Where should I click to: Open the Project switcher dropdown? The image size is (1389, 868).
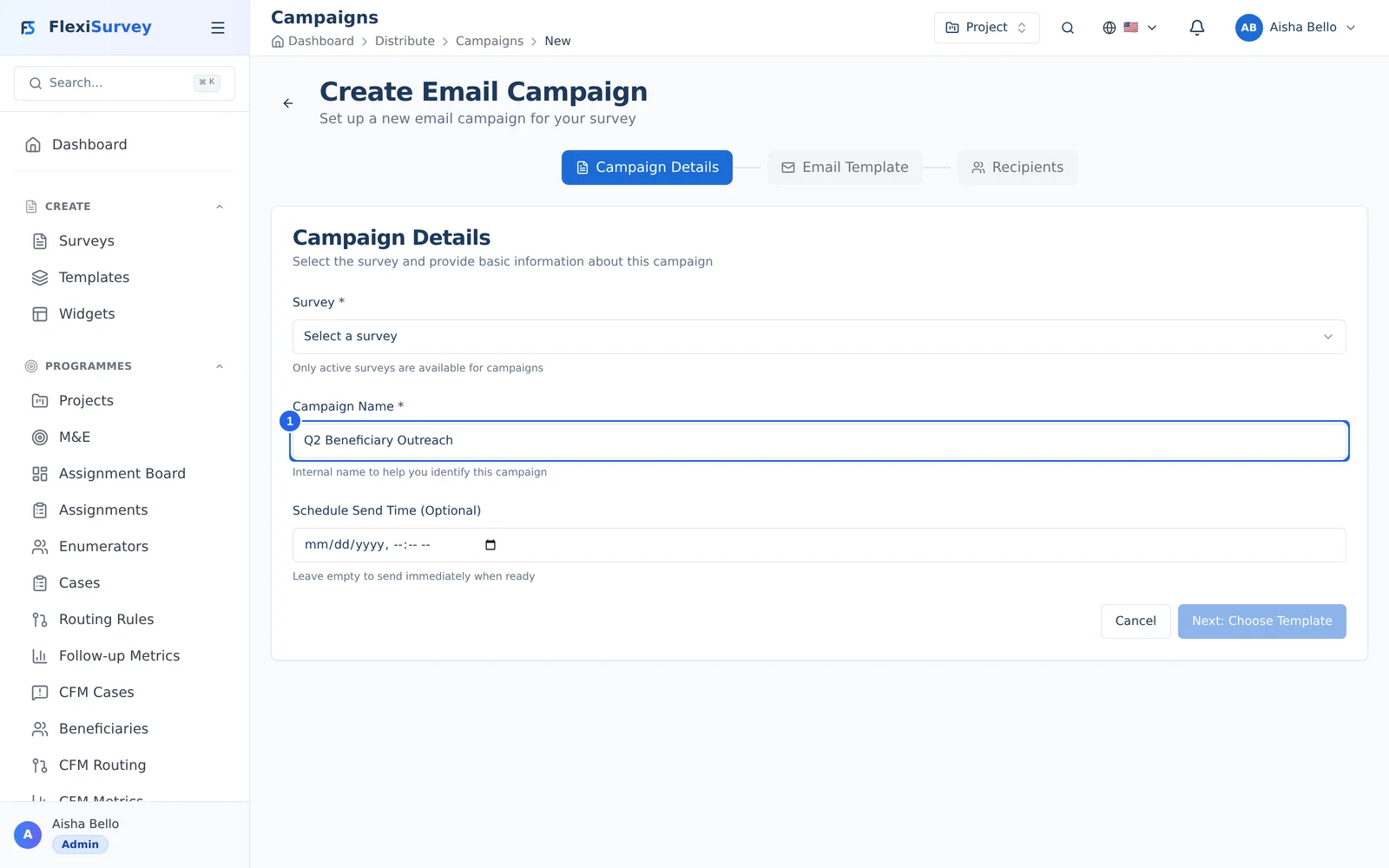(986, 28)
